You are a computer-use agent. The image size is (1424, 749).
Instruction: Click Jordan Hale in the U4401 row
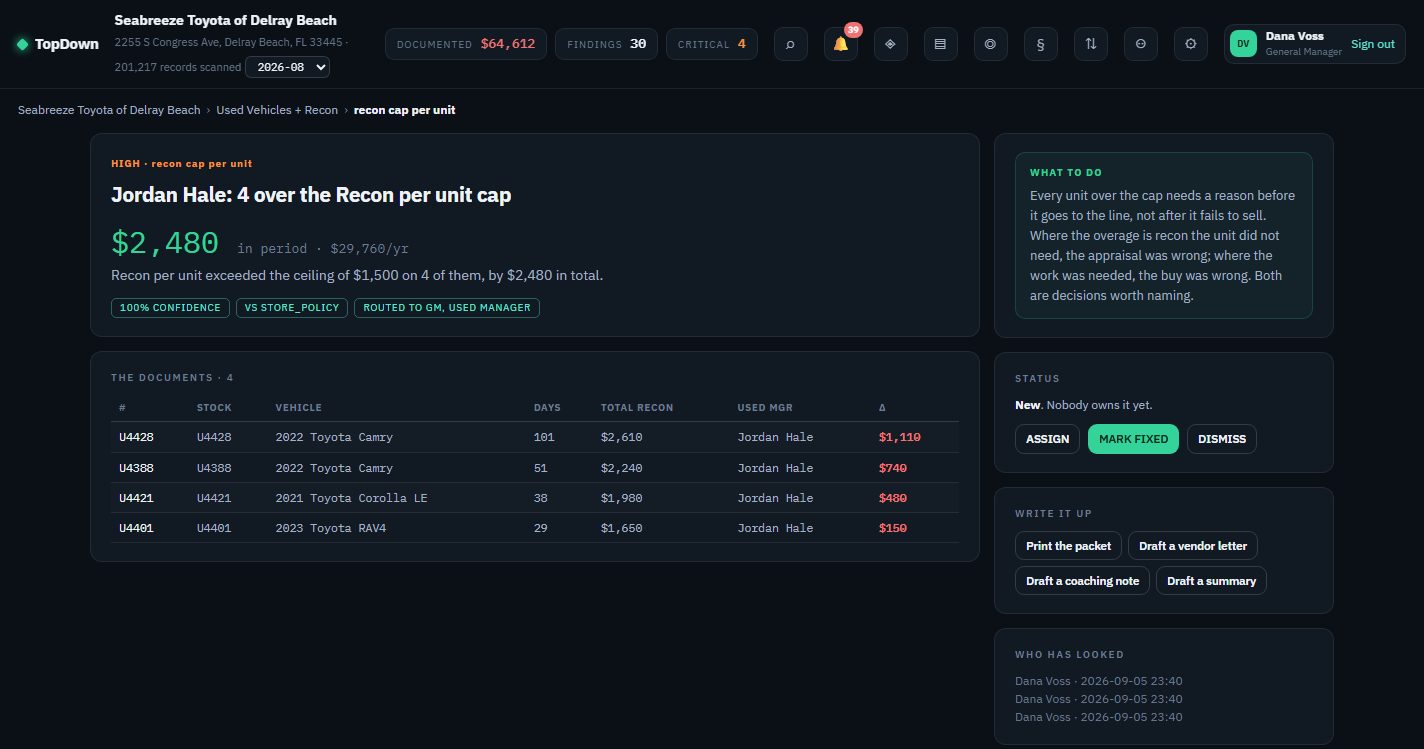click(775, 528)
